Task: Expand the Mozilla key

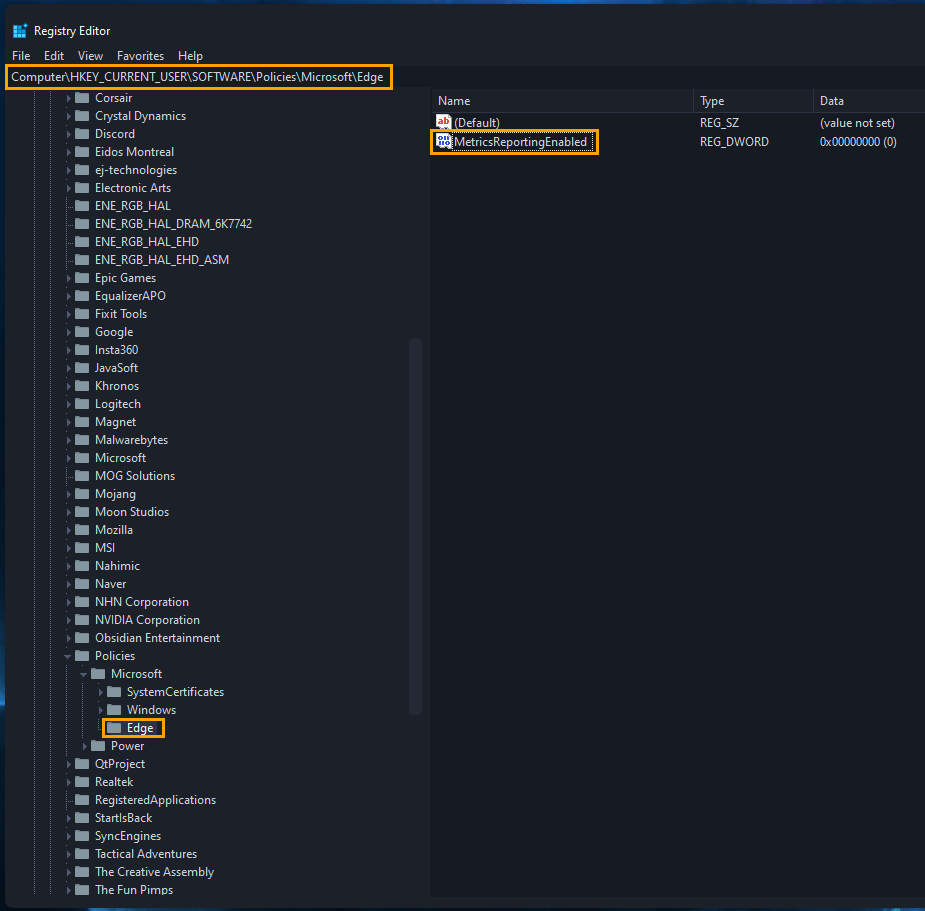Action: click(68, 530)
